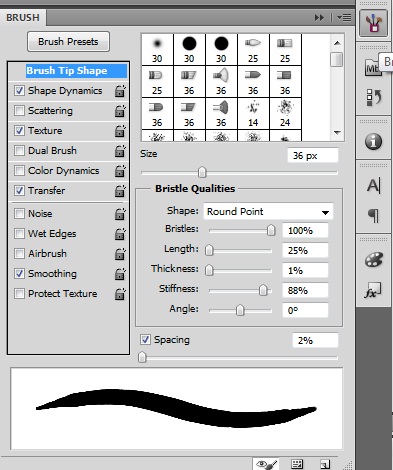
Task: Enable the Dual Brush checkbox
Action: 19,151
